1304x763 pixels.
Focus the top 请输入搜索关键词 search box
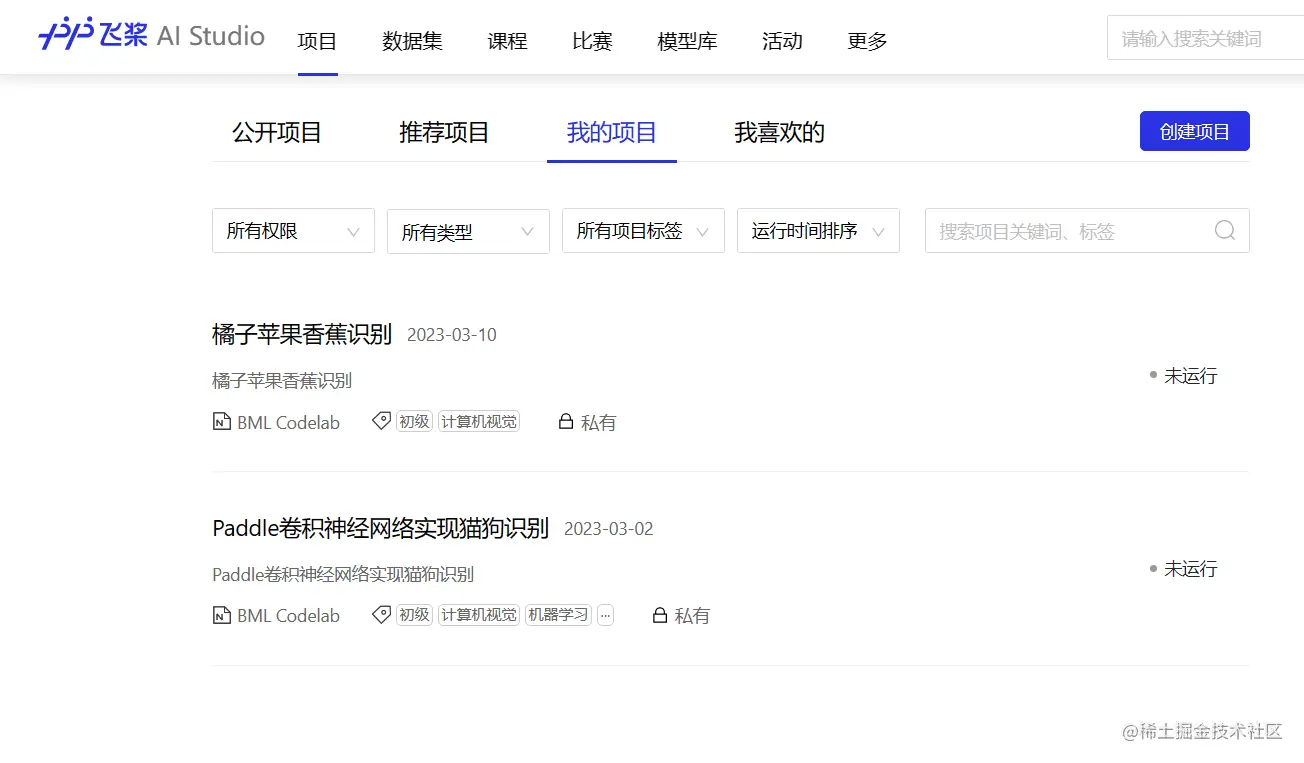[x=1205, y=39]
